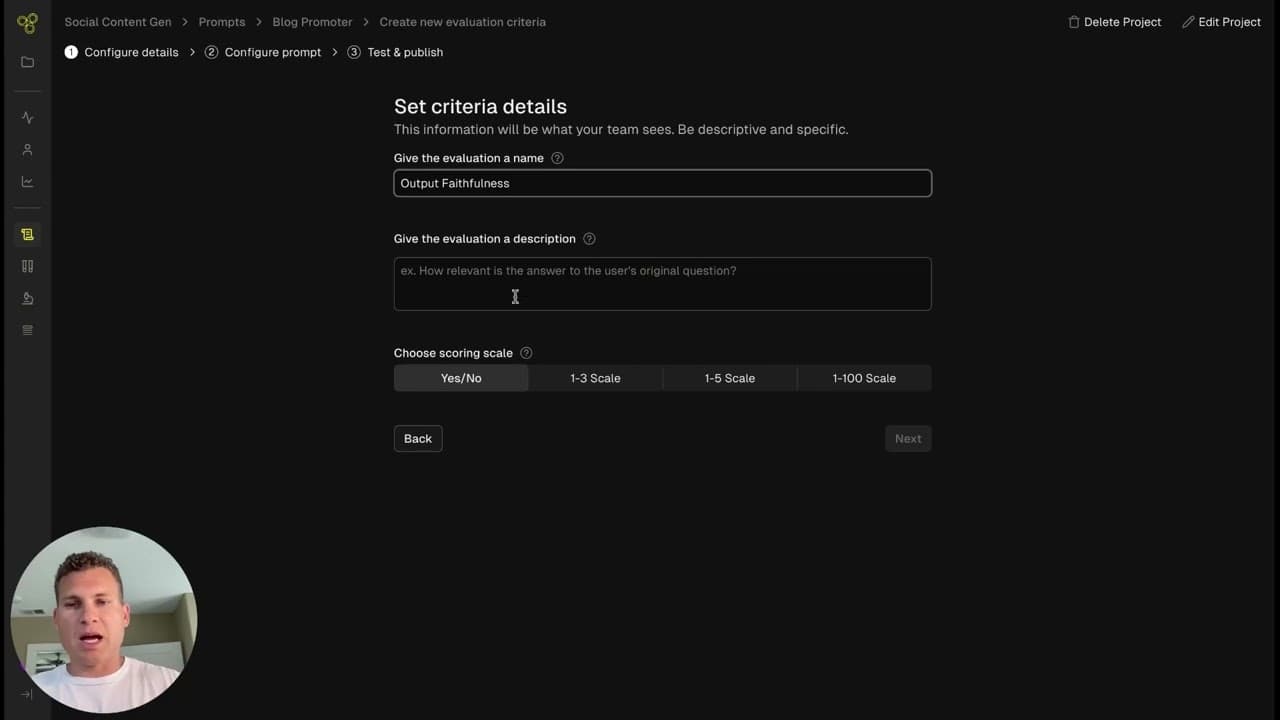Click the evaluation description text field

point(662,284)
